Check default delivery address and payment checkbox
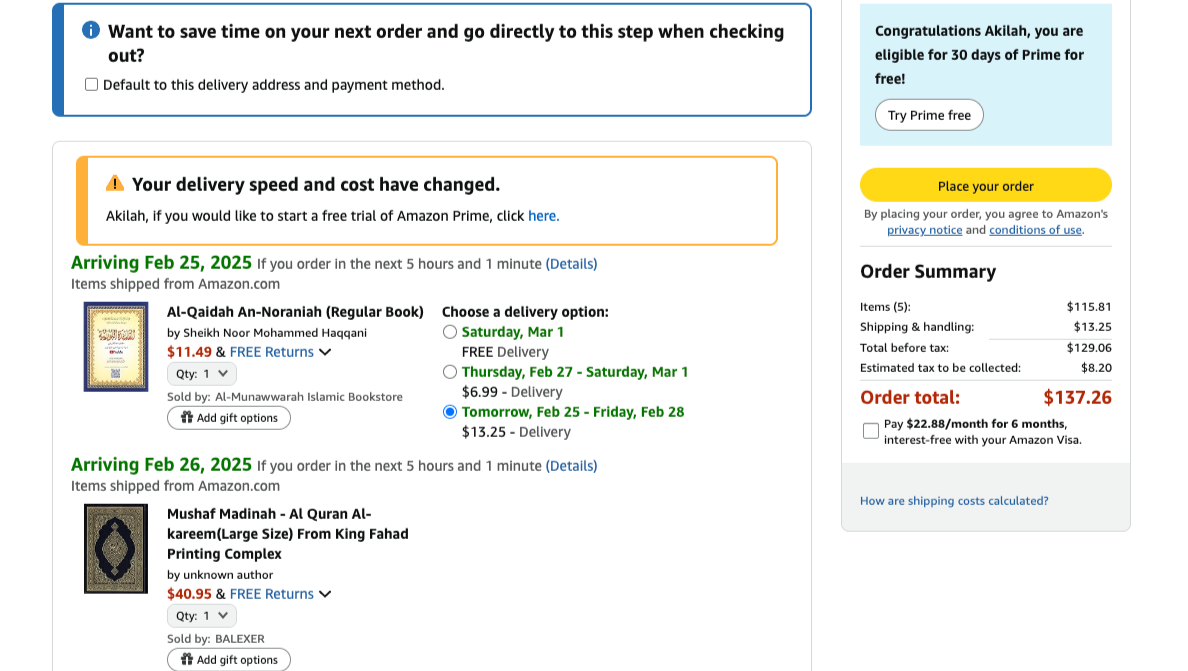 [x=92, y=85]
